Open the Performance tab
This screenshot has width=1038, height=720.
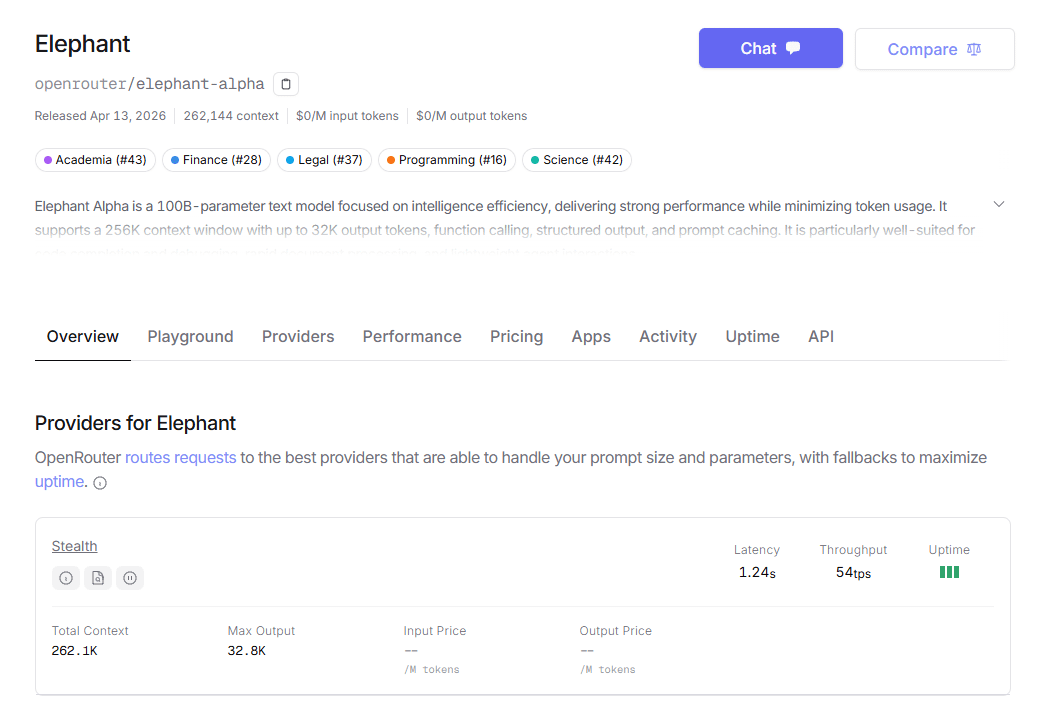(x=412, y=337)
